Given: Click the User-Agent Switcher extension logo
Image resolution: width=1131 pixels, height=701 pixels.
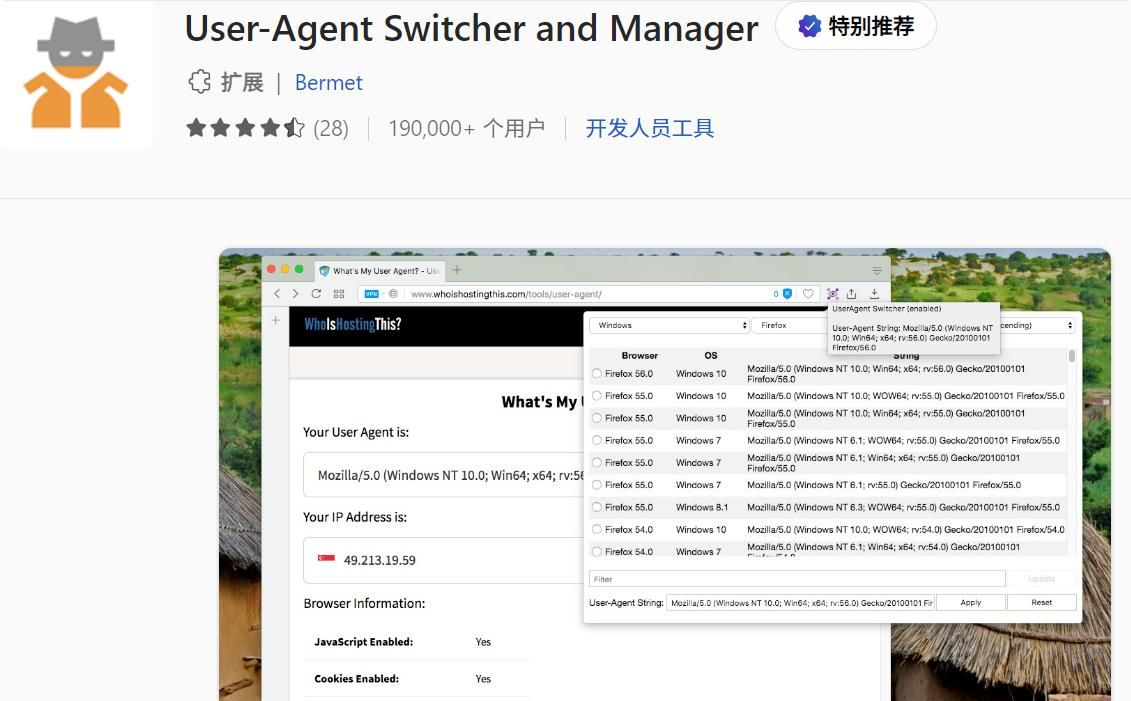Looking at the screenshot, I should 76,73.
